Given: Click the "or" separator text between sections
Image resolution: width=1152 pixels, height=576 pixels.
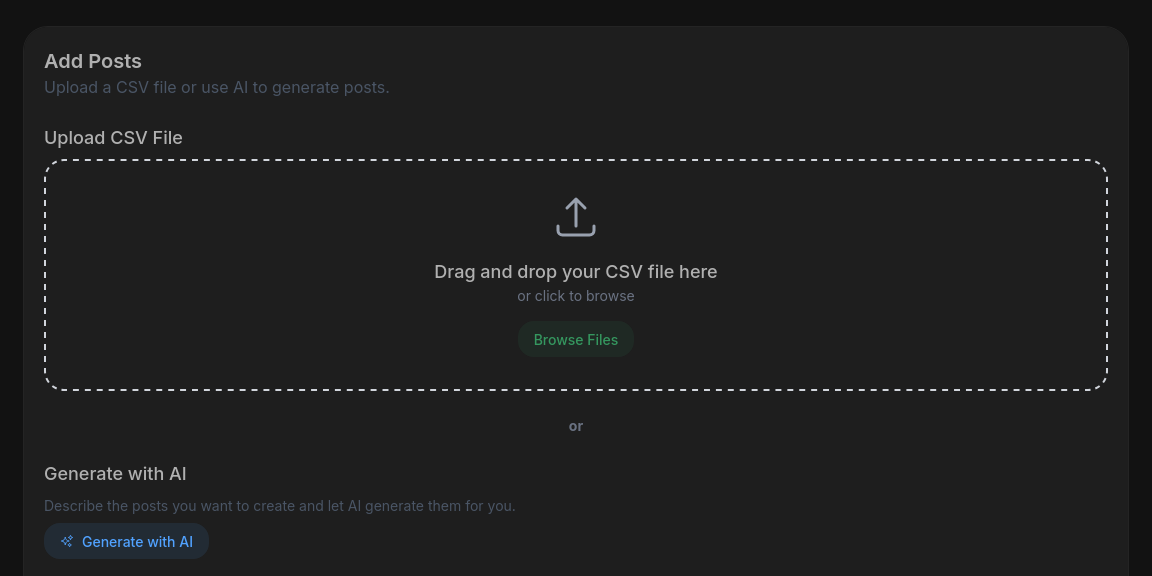Looking at the screenshot, I should tap(575, 426).
